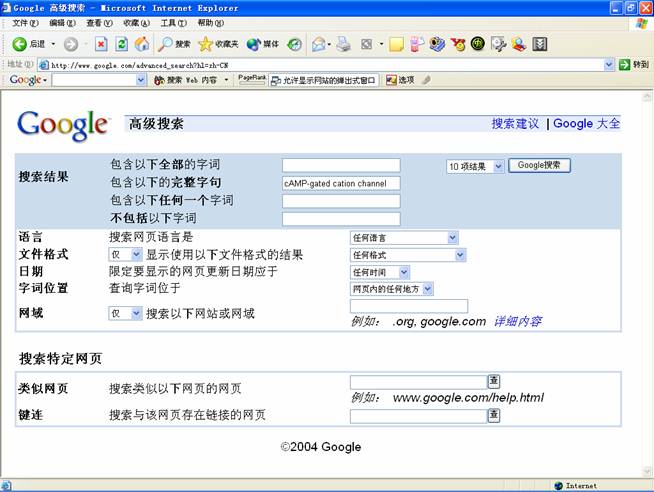The height and width of the screenshot is (492, 654).
Task: Open the History clock icon
Action: tap(295, 44)
